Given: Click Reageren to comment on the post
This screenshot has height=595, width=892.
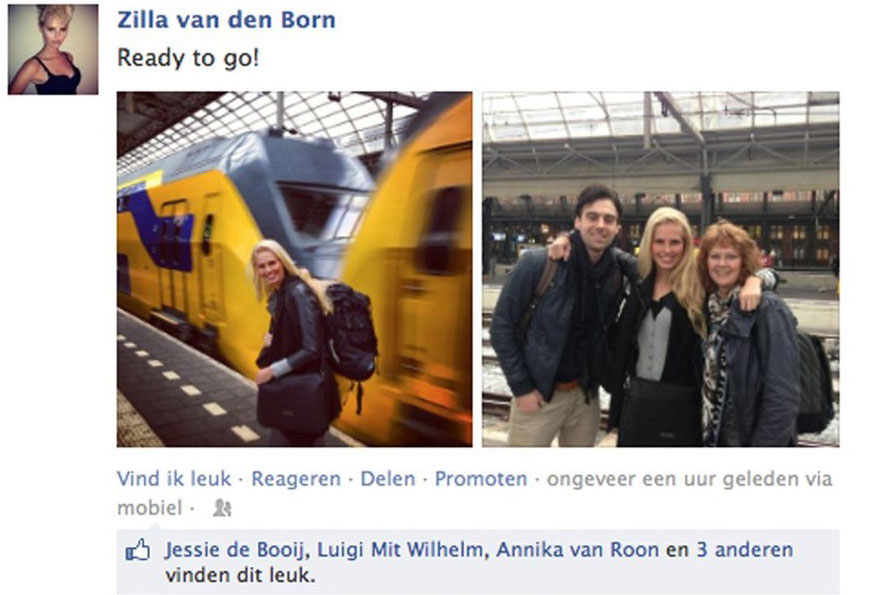Looking at the screenshot, I should 296,479.
